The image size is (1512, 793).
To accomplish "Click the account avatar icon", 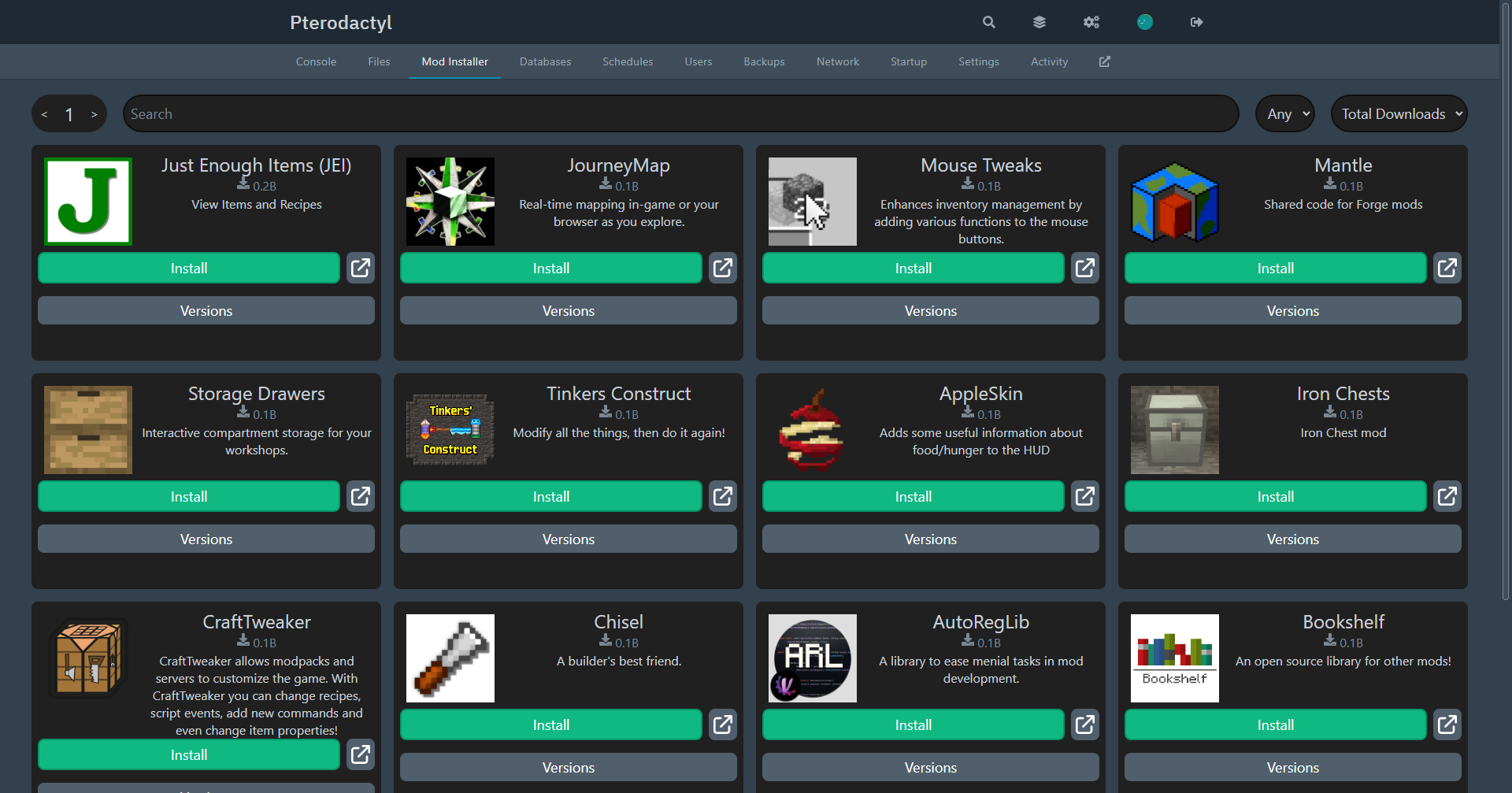I will pyautogui.click(x=1145, y=22).
